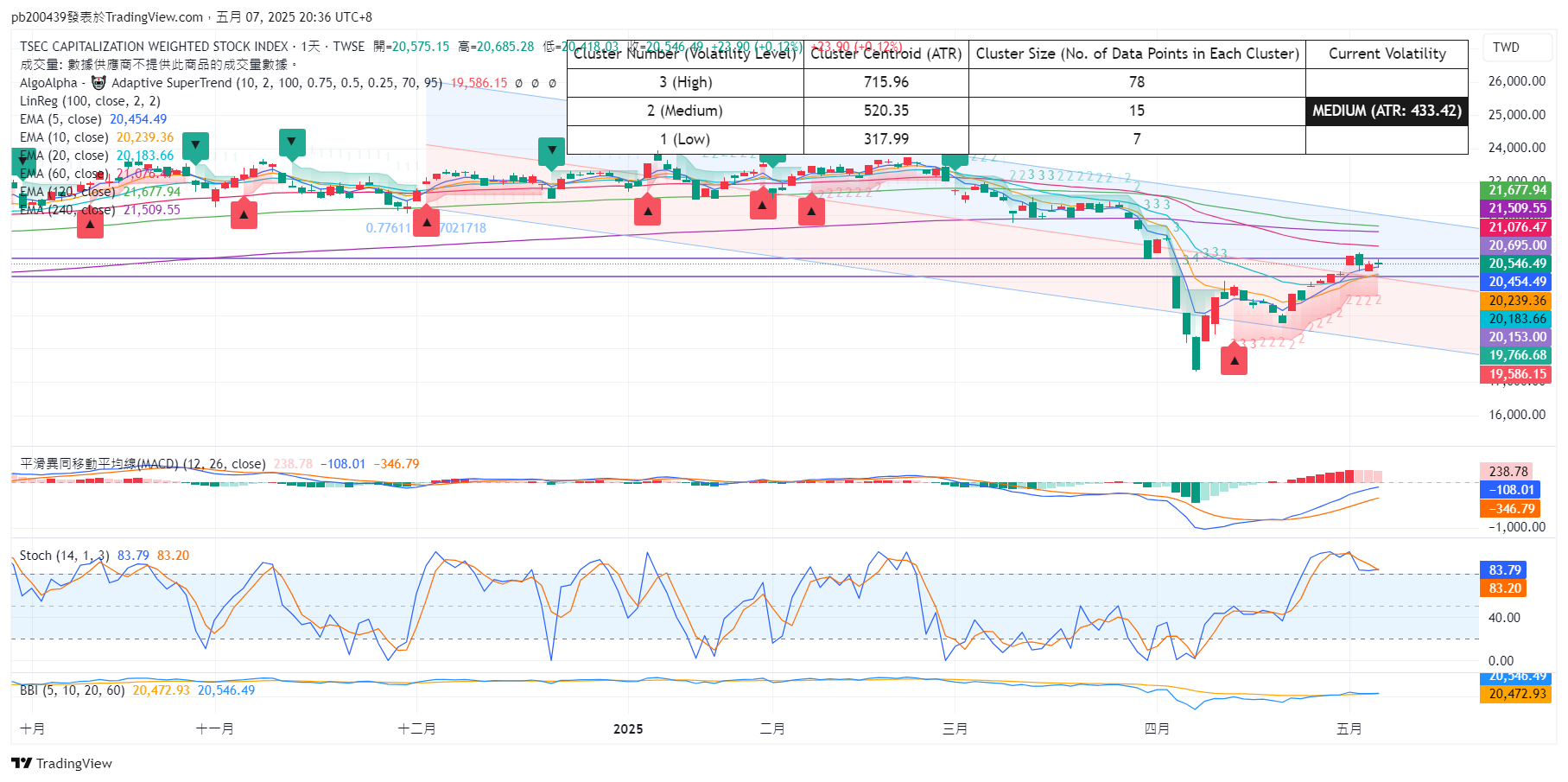
Task: Click the red up-arrow signal at start of 十二月
Action: pos(426,221)
